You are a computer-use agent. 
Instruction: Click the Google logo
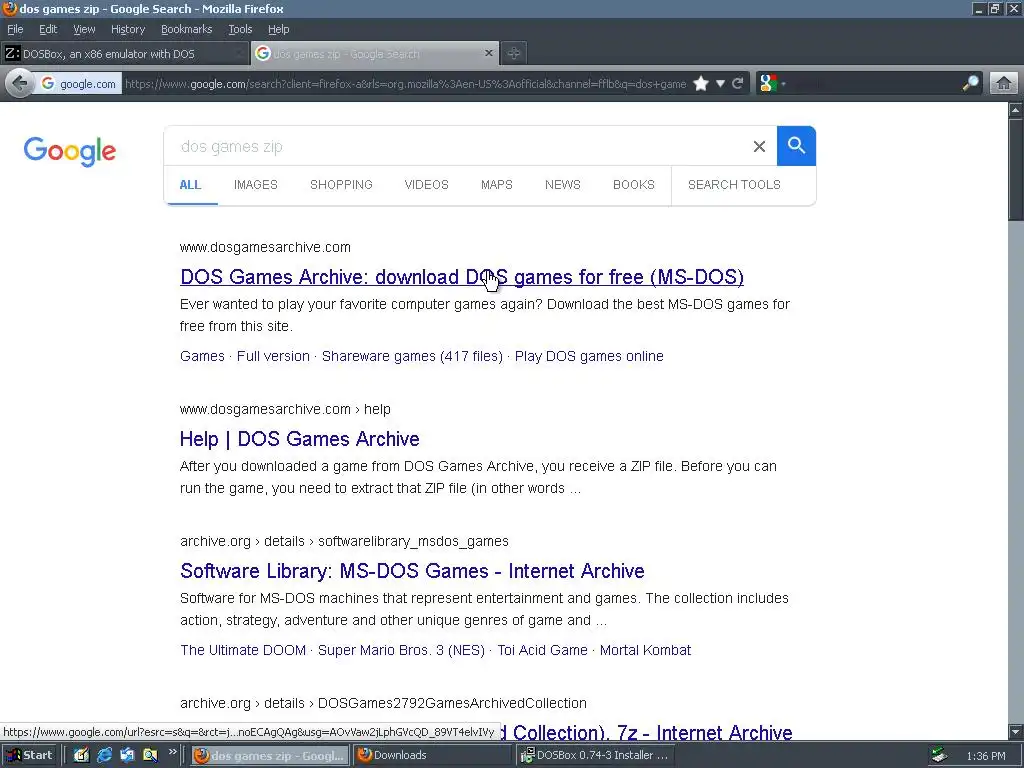click(x=70, y=152)
